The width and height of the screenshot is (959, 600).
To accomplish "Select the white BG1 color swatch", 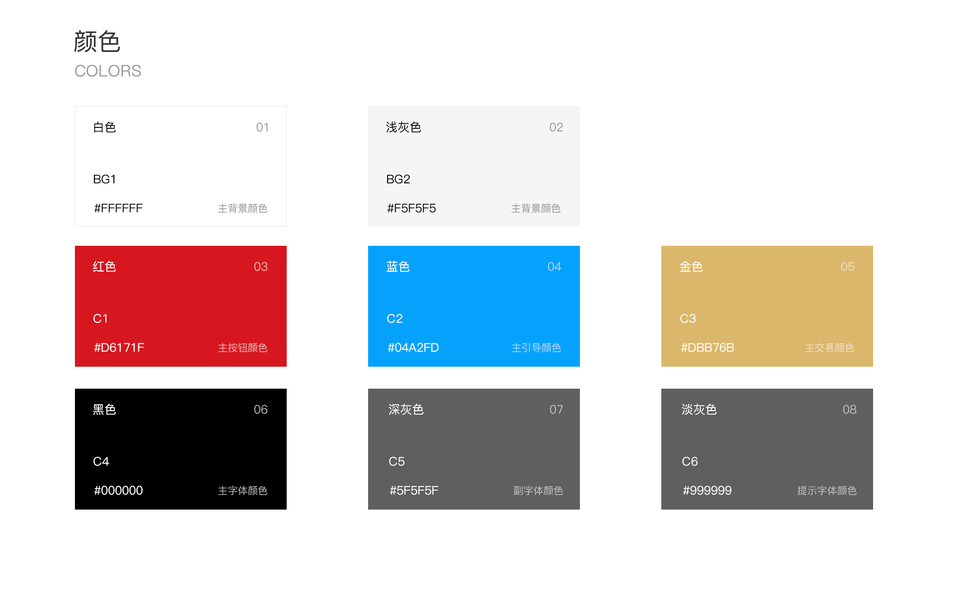I will coord(180,166).
